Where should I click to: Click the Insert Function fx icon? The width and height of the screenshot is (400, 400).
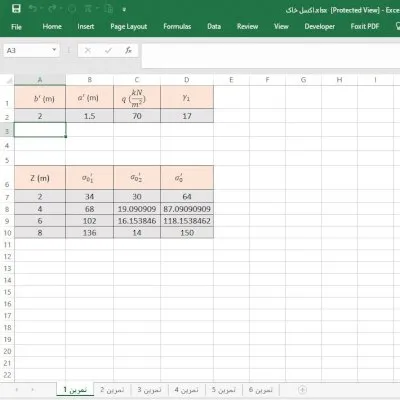click(x=128, y=50)
